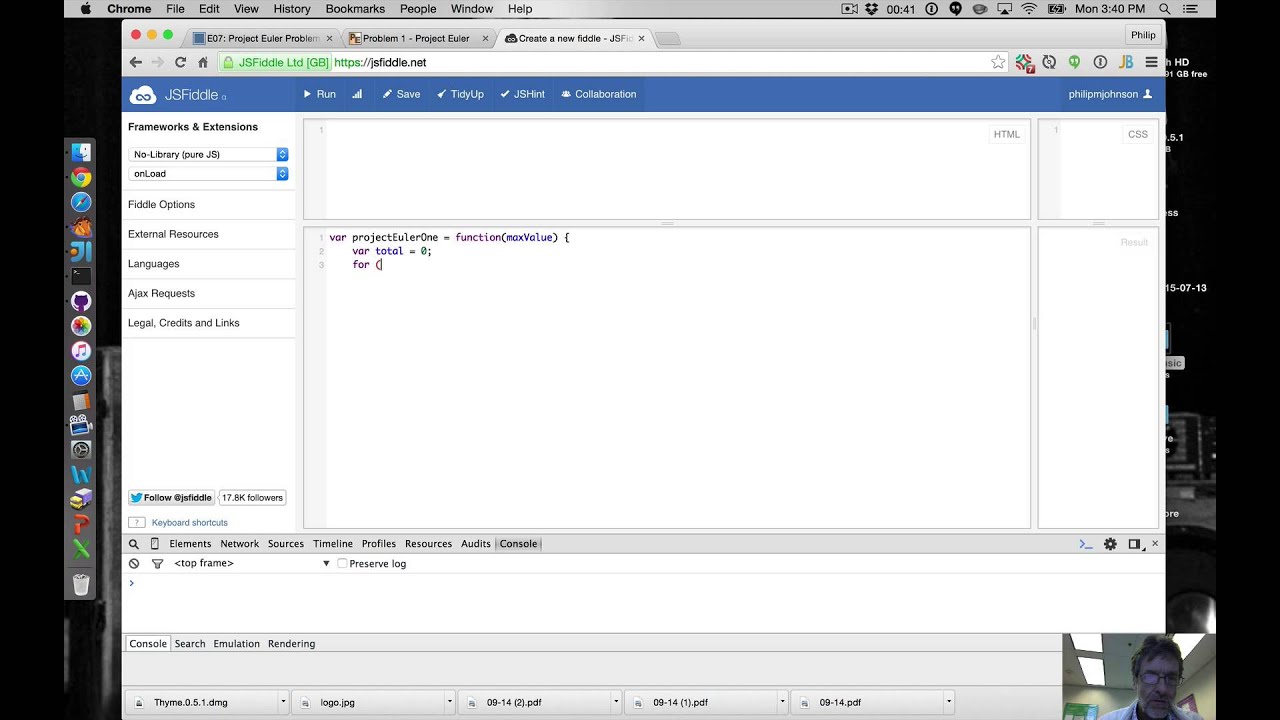
Task: Expand the External Resources section
Action: pyautogui.click(x=173, y=234)
